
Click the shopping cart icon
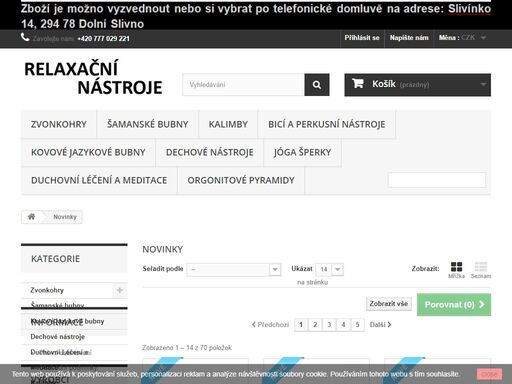coord(358,83)
